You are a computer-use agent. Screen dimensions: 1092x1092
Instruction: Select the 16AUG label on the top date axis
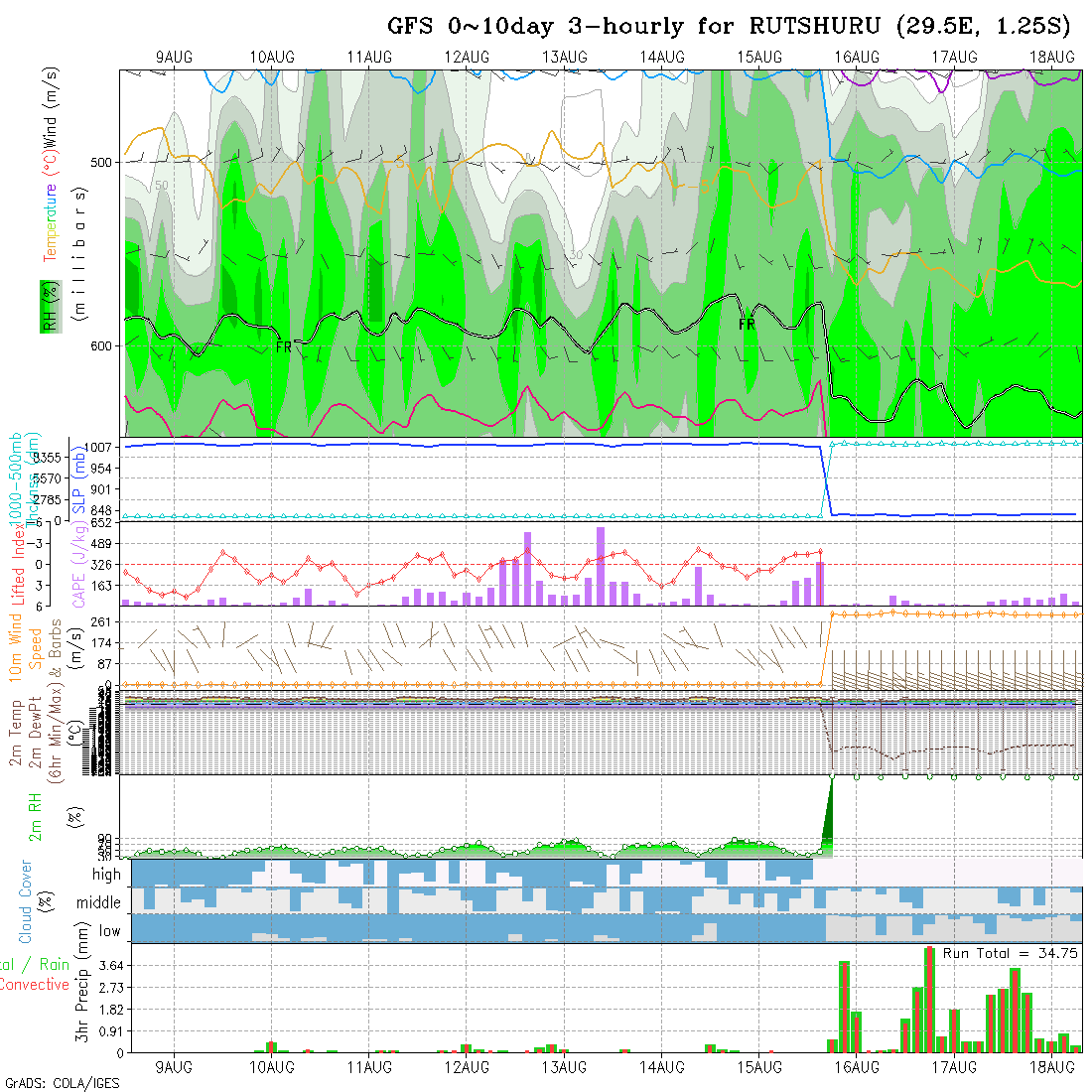(x=858, y=58)
